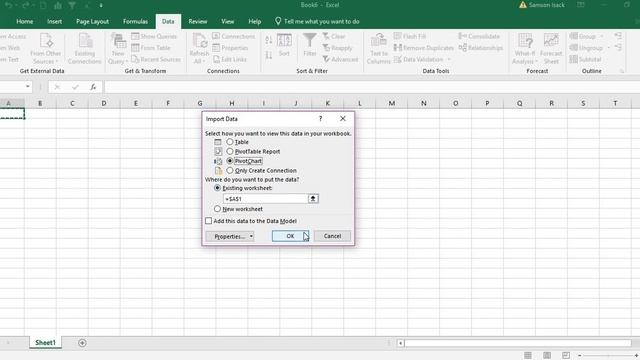Switch to Page Layout view status icon
Viewport: 640px width, 360px height.
547,356
